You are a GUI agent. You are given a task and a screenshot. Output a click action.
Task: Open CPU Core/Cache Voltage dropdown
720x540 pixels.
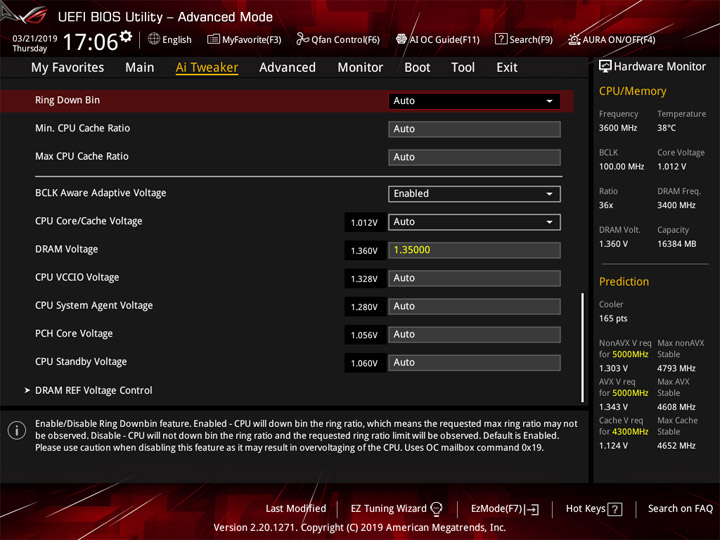(474, 222)
